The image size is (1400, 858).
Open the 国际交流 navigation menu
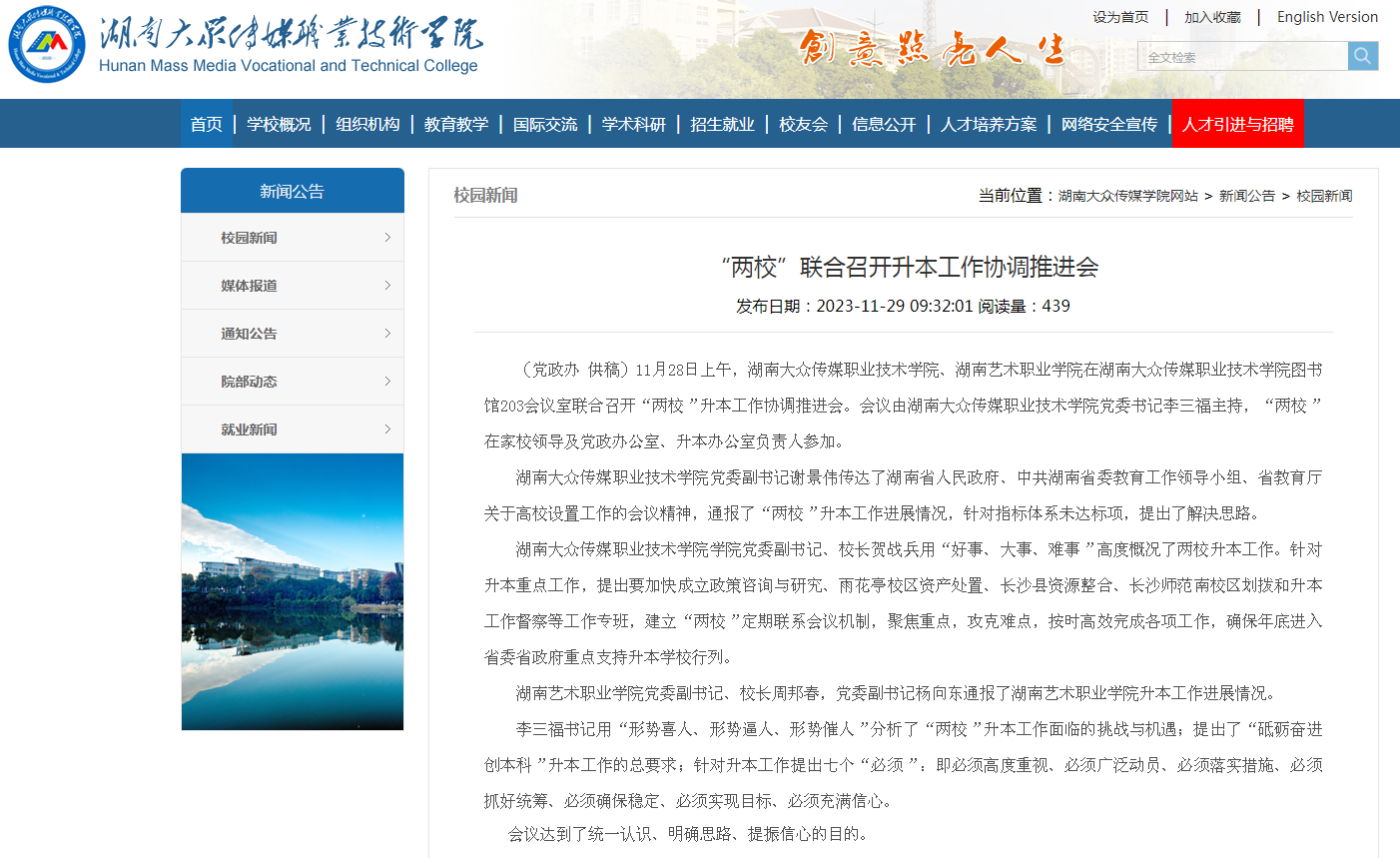click(x=545, y=123)
